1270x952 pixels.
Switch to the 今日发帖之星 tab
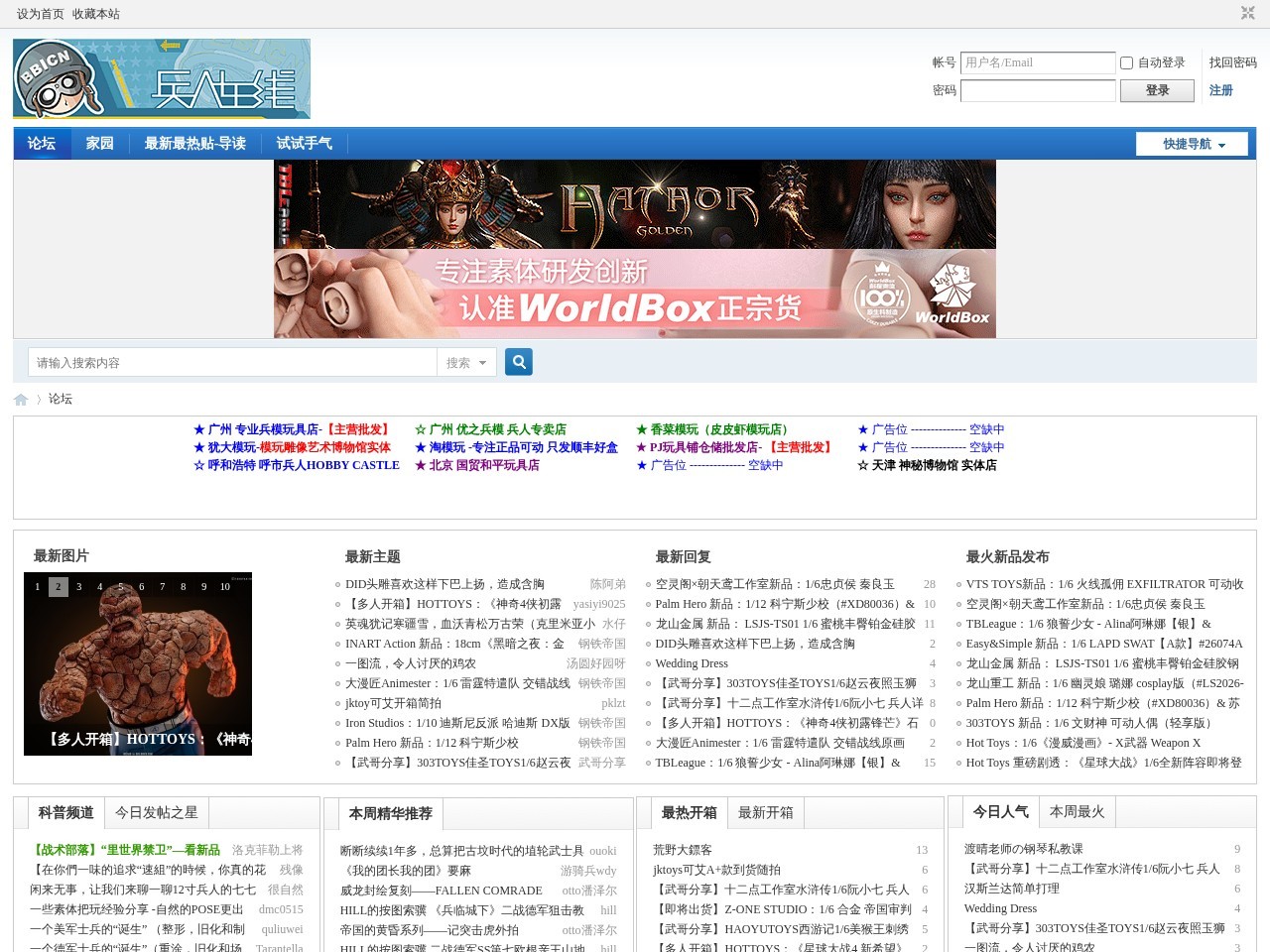(157, 812)
